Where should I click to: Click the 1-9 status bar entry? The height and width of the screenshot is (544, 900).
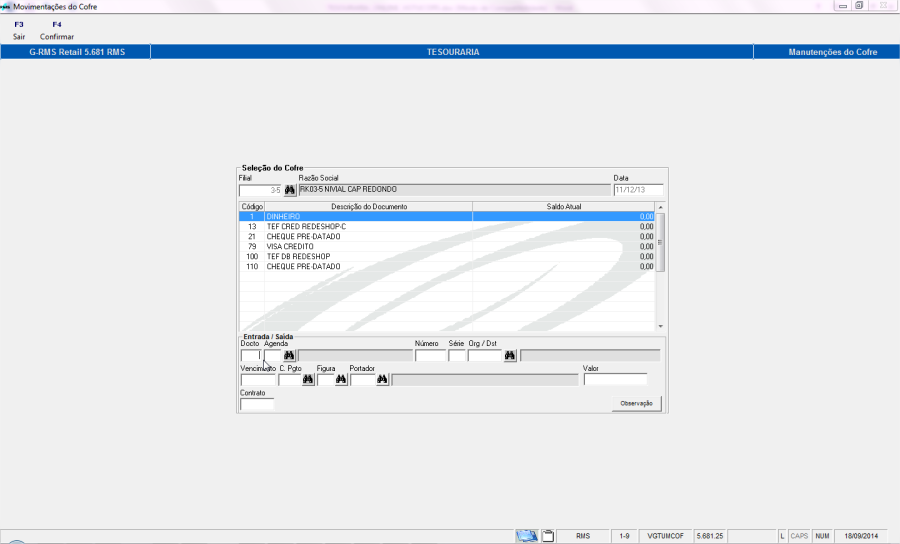(x=624, y=536)
